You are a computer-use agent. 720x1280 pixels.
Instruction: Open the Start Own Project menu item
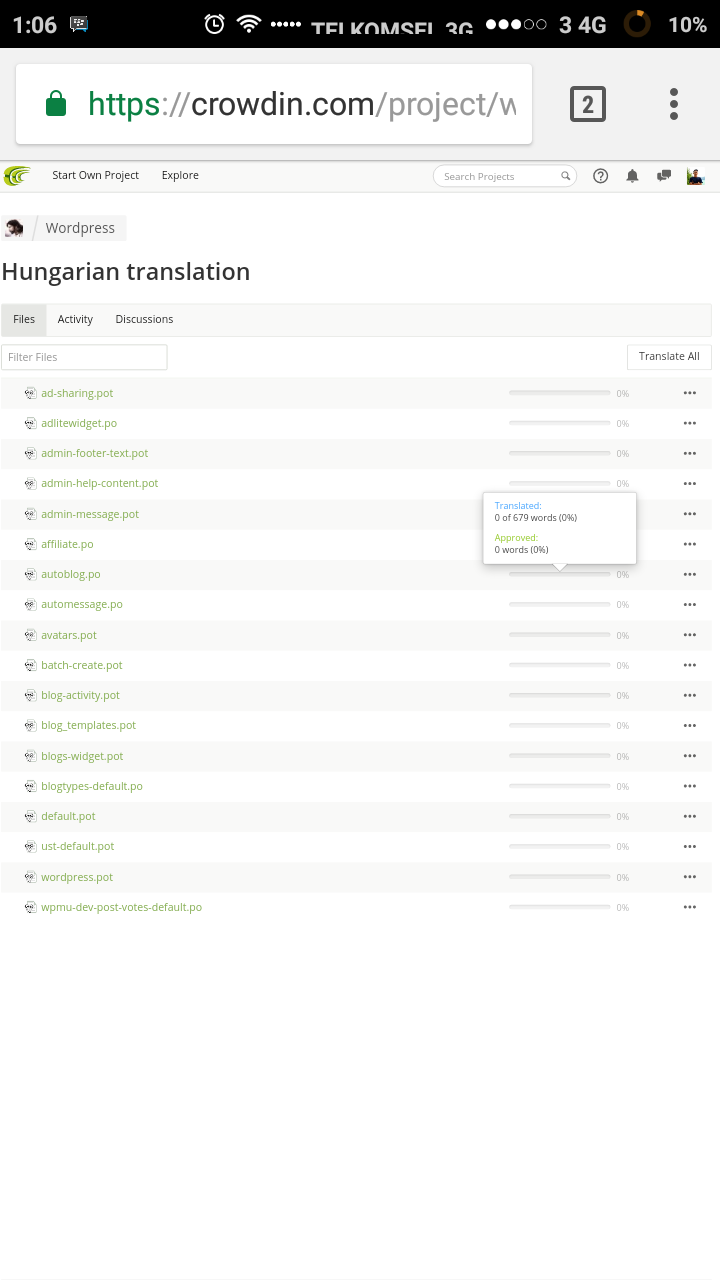tap(95, 175)
